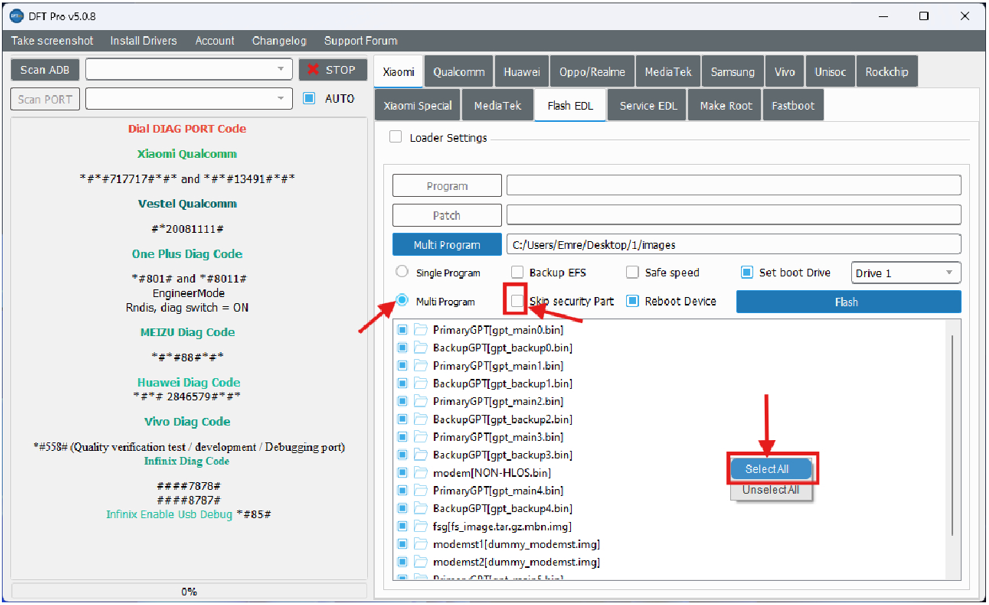Click the Scan PORT button
This screenshot has width=989, height=605.
(x=45, y=98)
